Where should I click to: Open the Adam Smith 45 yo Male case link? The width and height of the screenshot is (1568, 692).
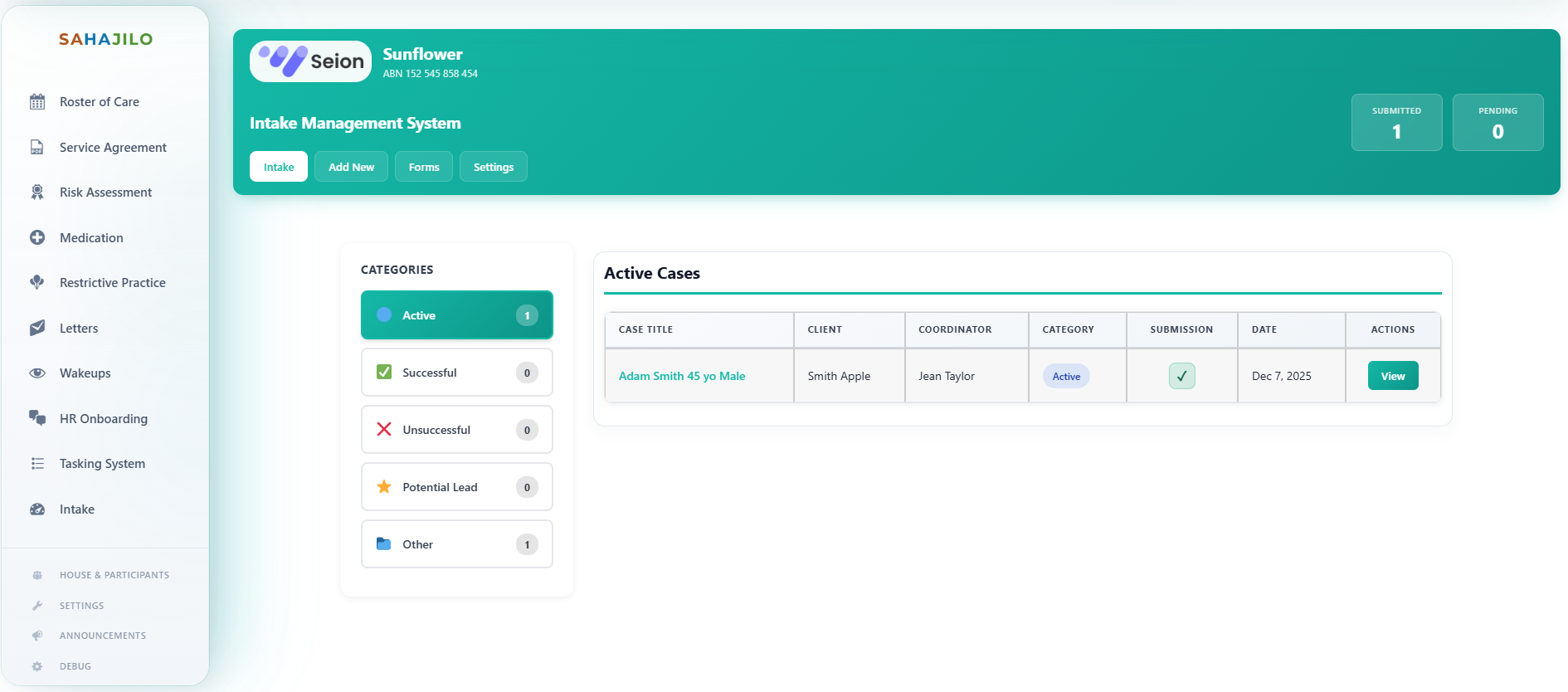[681, 376]
